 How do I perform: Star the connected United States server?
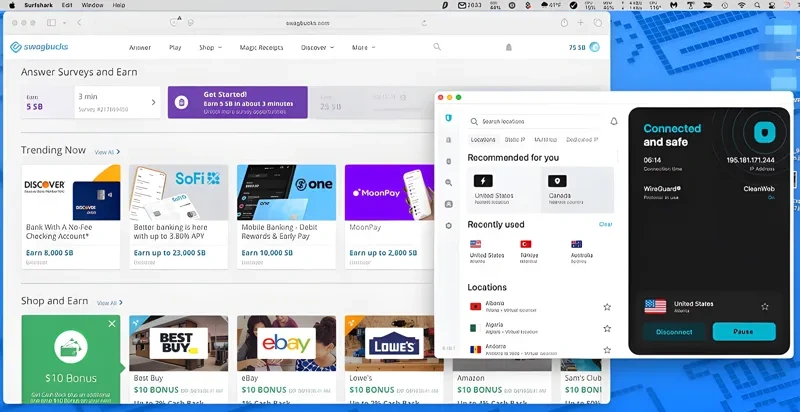point(765,306)
